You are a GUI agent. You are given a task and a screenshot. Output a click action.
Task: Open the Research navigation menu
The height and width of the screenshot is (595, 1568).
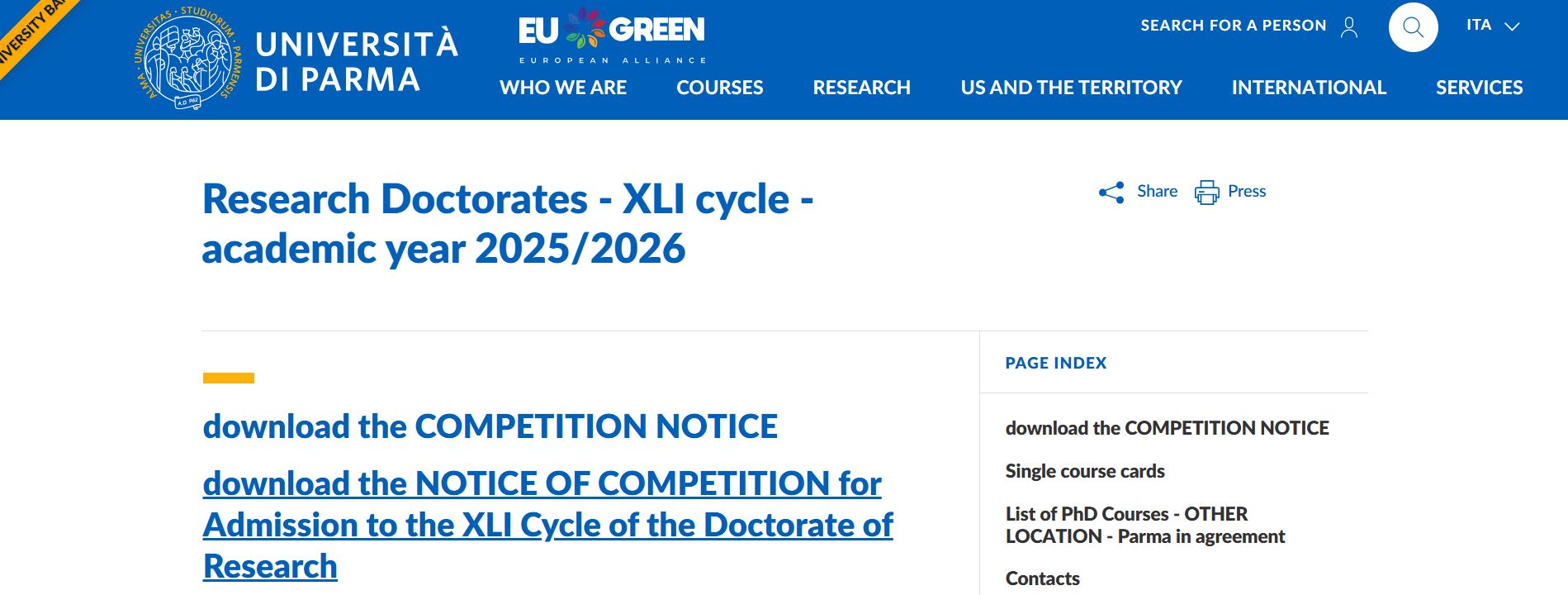pos(861,88)
